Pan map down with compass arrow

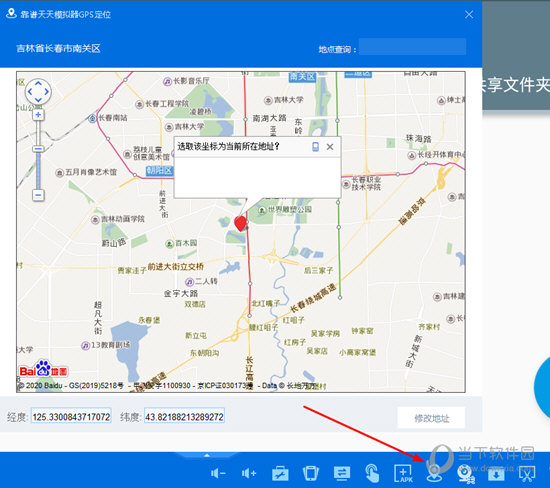(38, 100)
